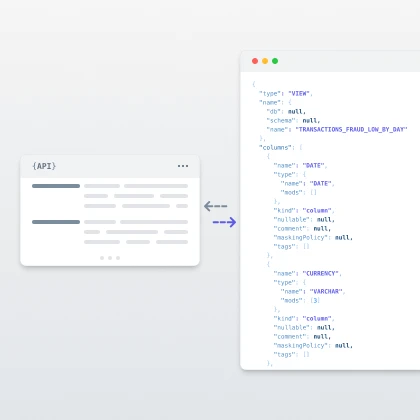Click the "VIEW" type value in JSON

point(299,94)
